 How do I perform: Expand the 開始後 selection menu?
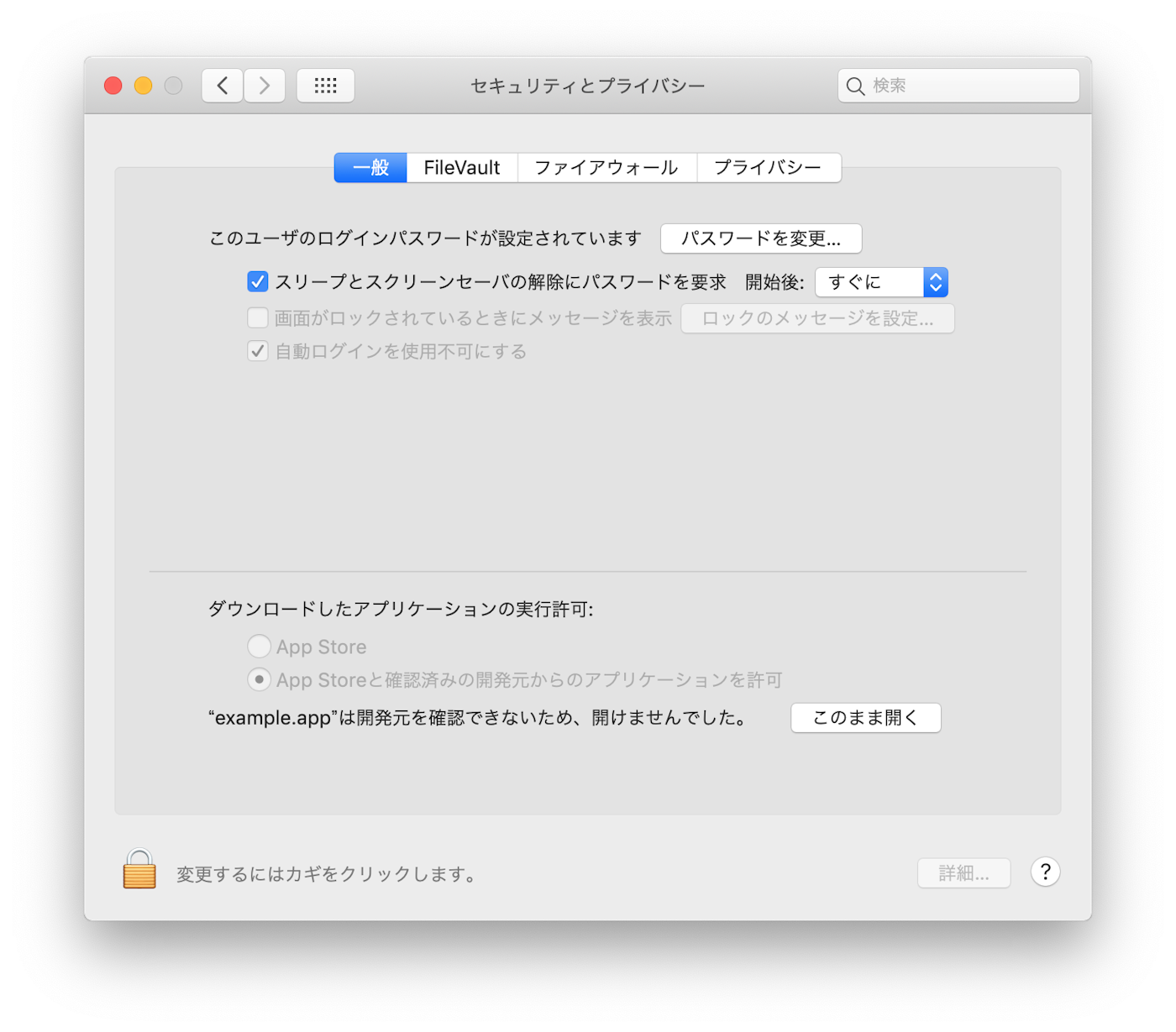[x=874, y=282]
